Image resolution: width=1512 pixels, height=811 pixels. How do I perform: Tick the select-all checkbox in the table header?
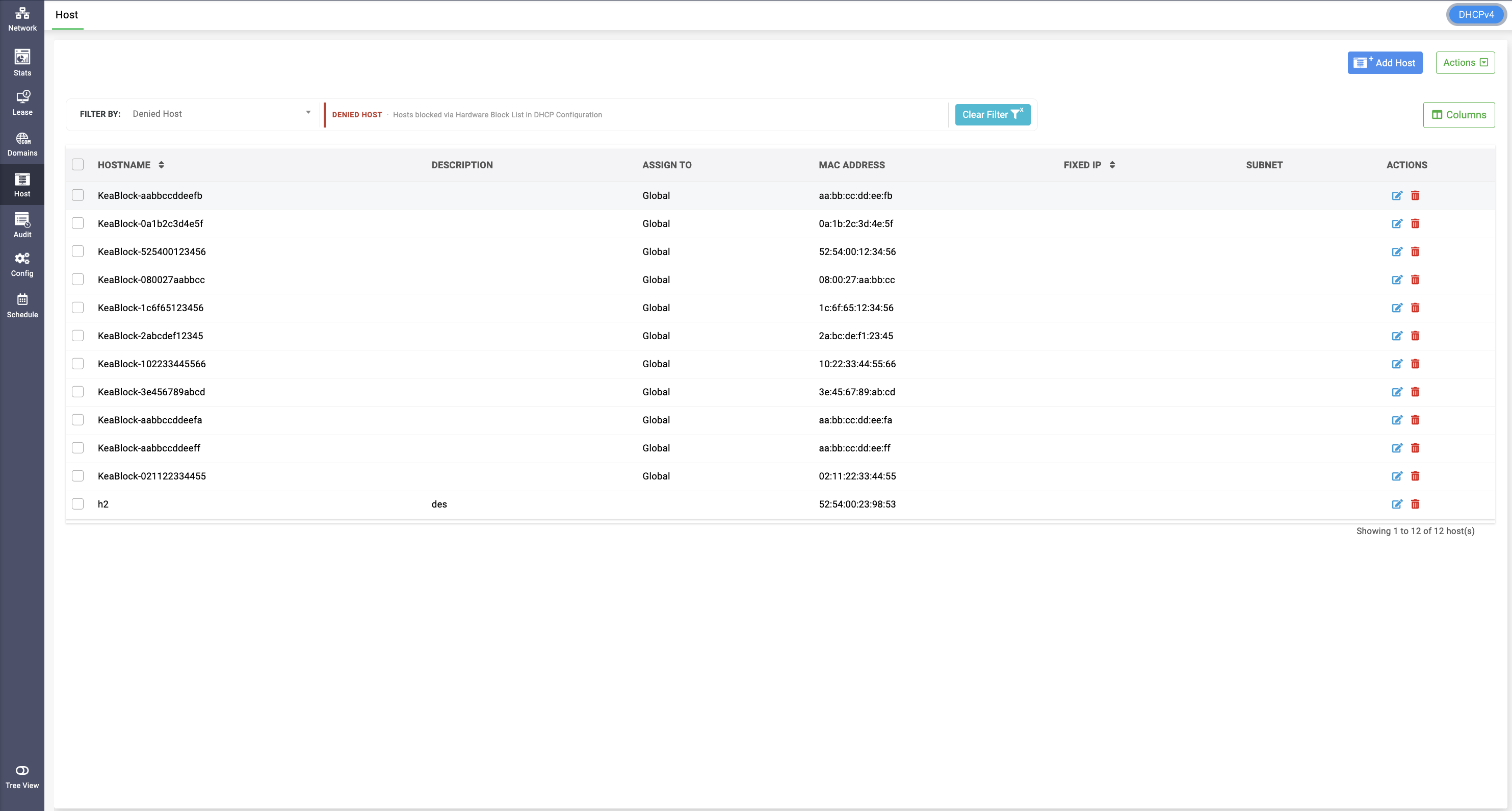77,164
